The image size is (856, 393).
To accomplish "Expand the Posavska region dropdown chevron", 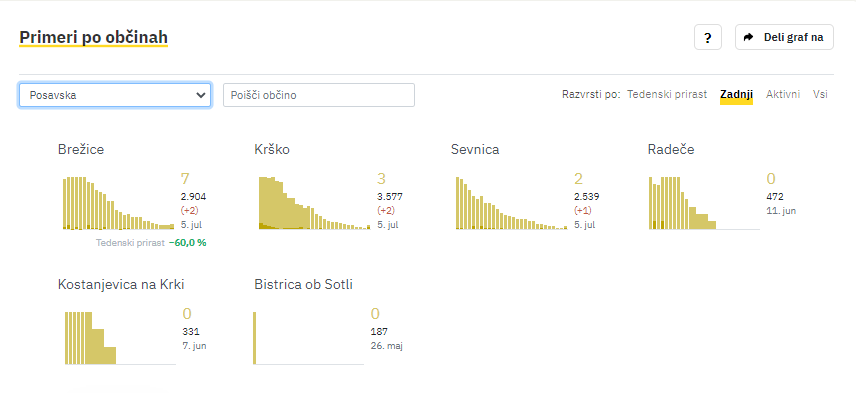I will [x=200, y=95].
